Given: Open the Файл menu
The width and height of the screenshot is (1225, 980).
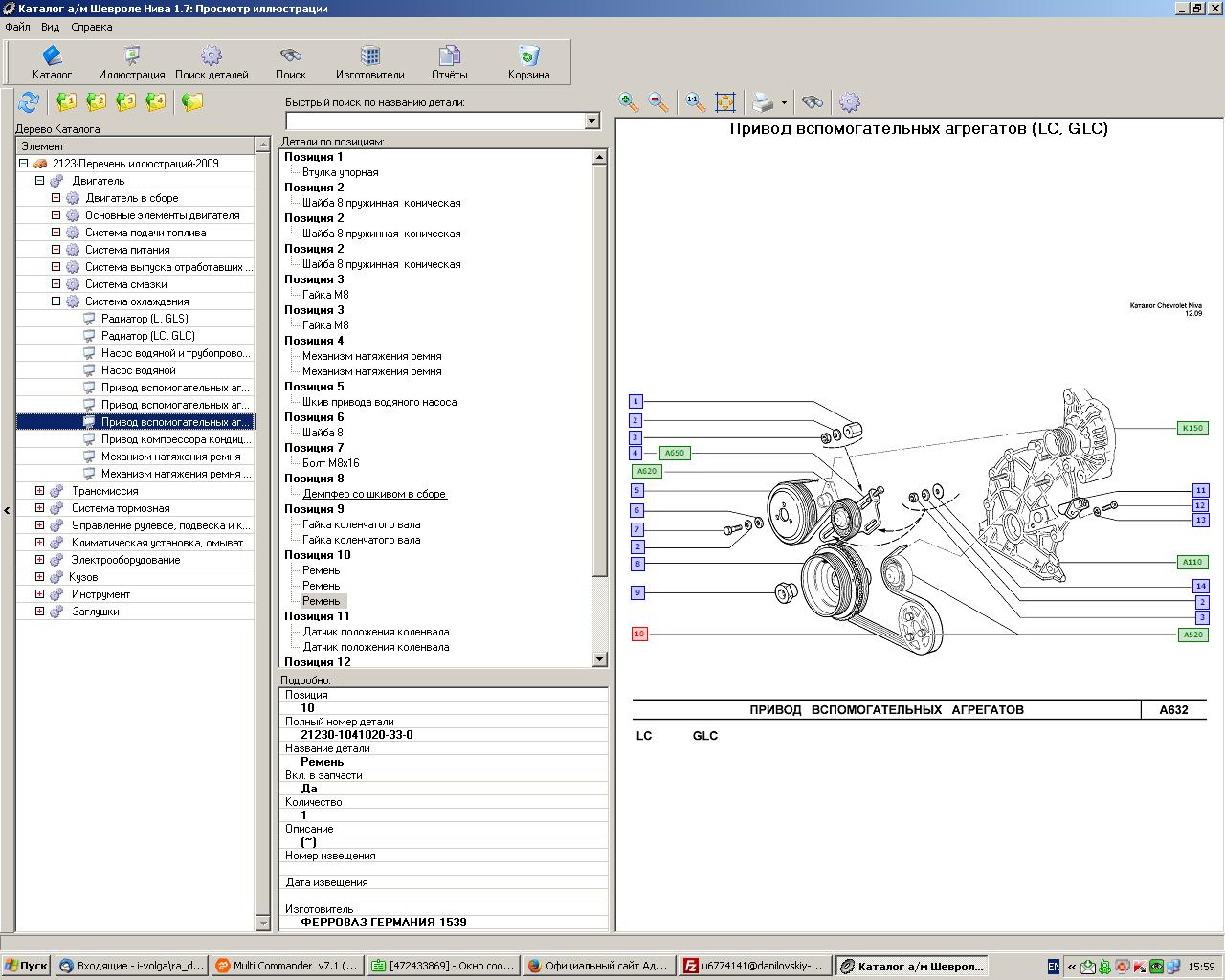Looking at the screenshot, I should (17, 27).
